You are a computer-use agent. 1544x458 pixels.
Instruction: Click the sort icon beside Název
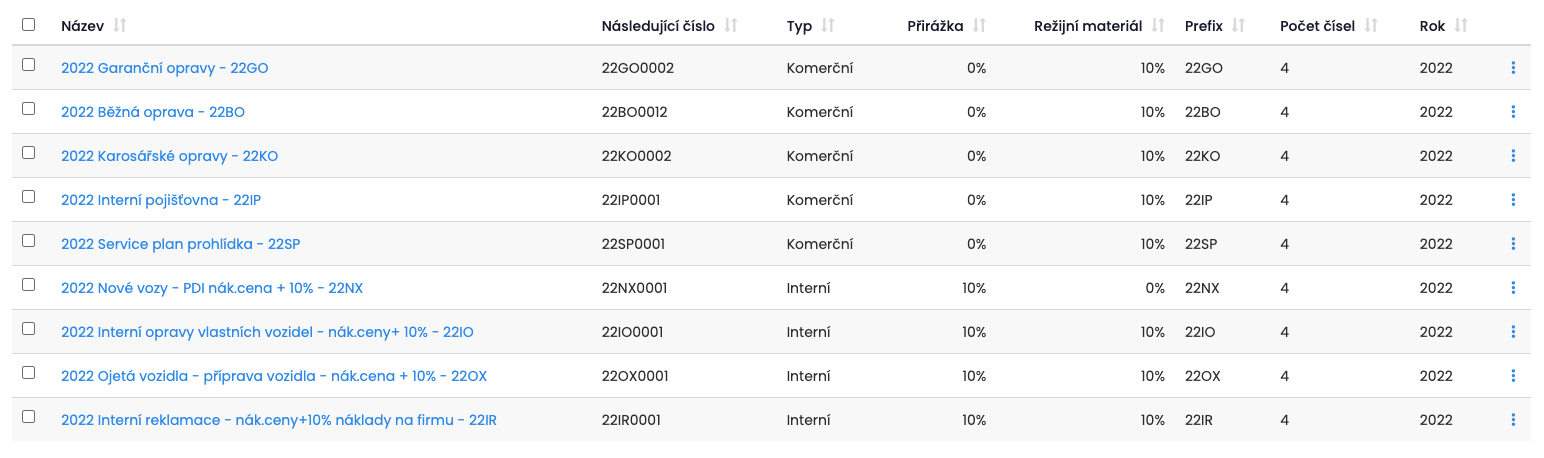pyautogui.click(x=121, y=26)
